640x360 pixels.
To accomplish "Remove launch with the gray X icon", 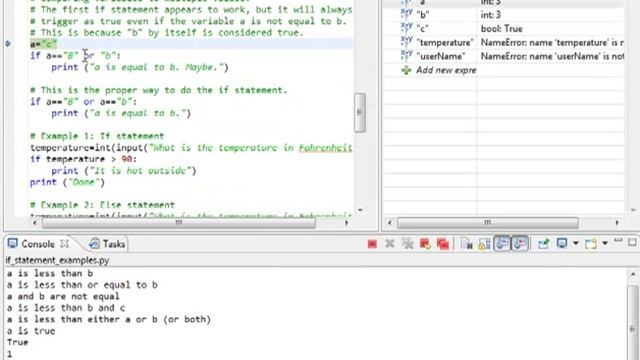I will click(390, 244).
